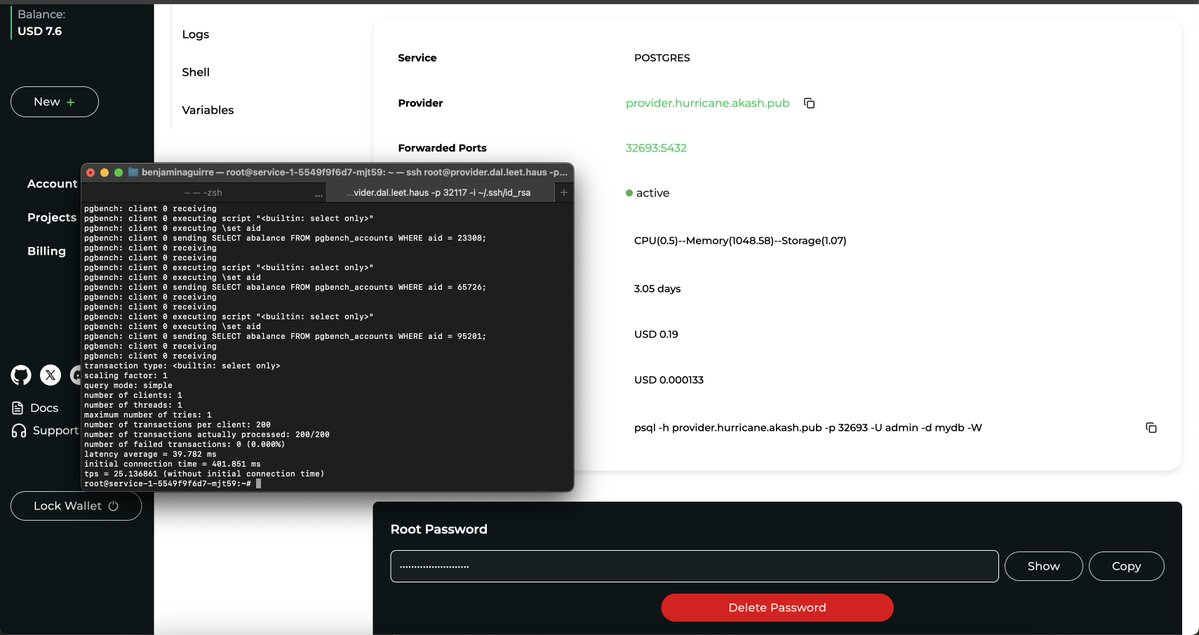This screenshot has width=1199, height=635.
Task: Click the psql -h provider.hurricane.akash.pub command text
Action: (x=808, y=428)
